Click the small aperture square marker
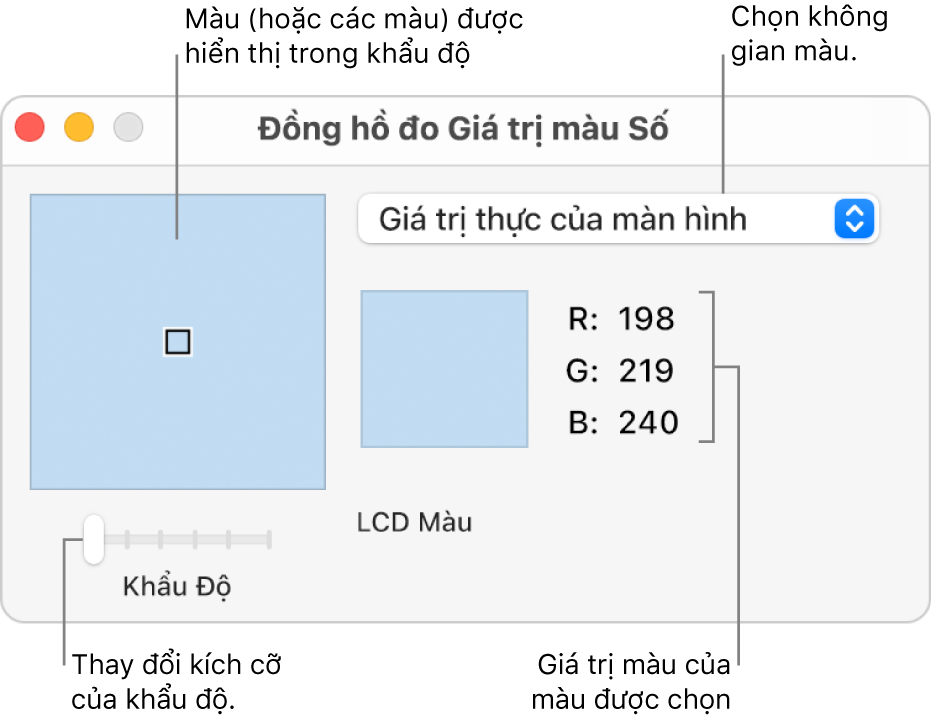Viewport: 931px width, 721px height. point(177,343)
